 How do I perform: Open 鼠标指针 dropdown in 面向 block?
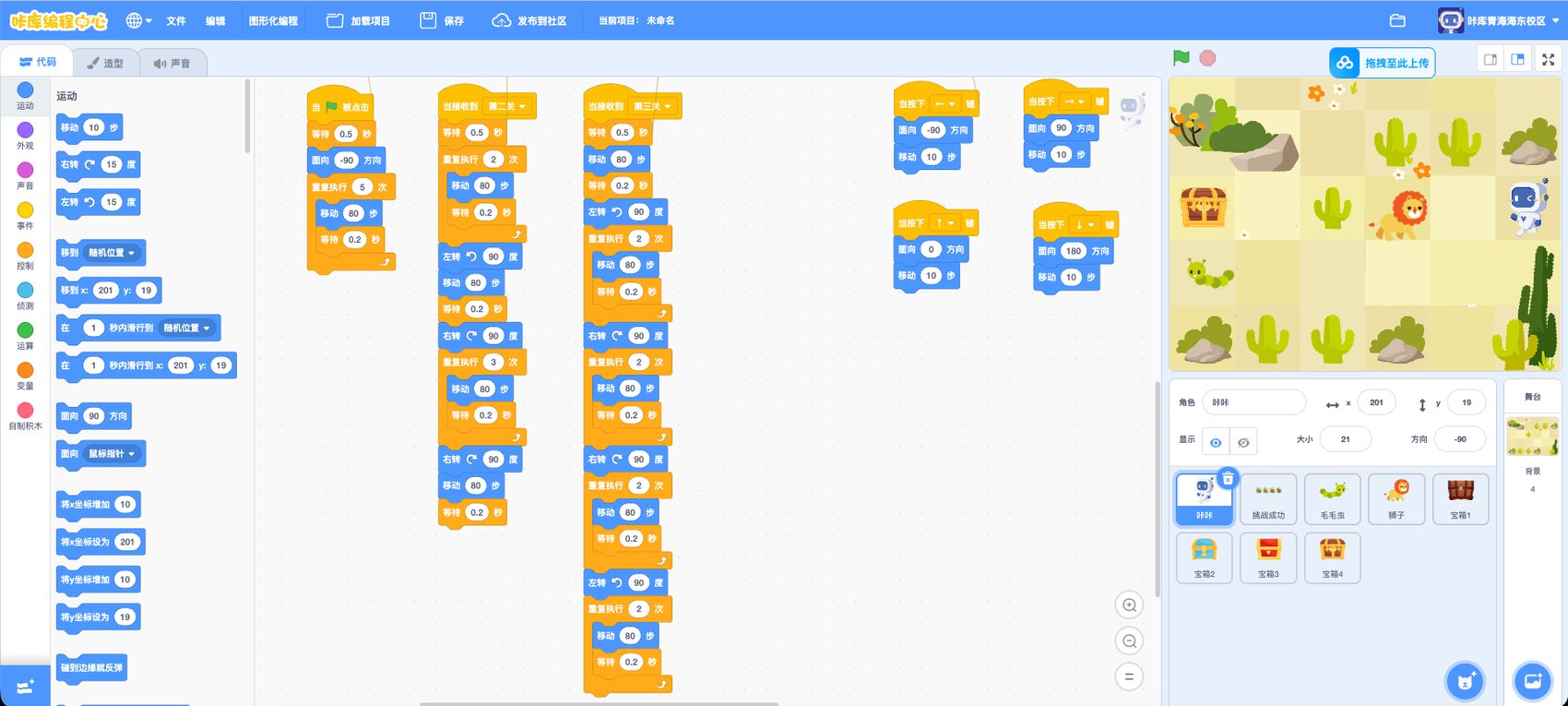tap(112, 454)
